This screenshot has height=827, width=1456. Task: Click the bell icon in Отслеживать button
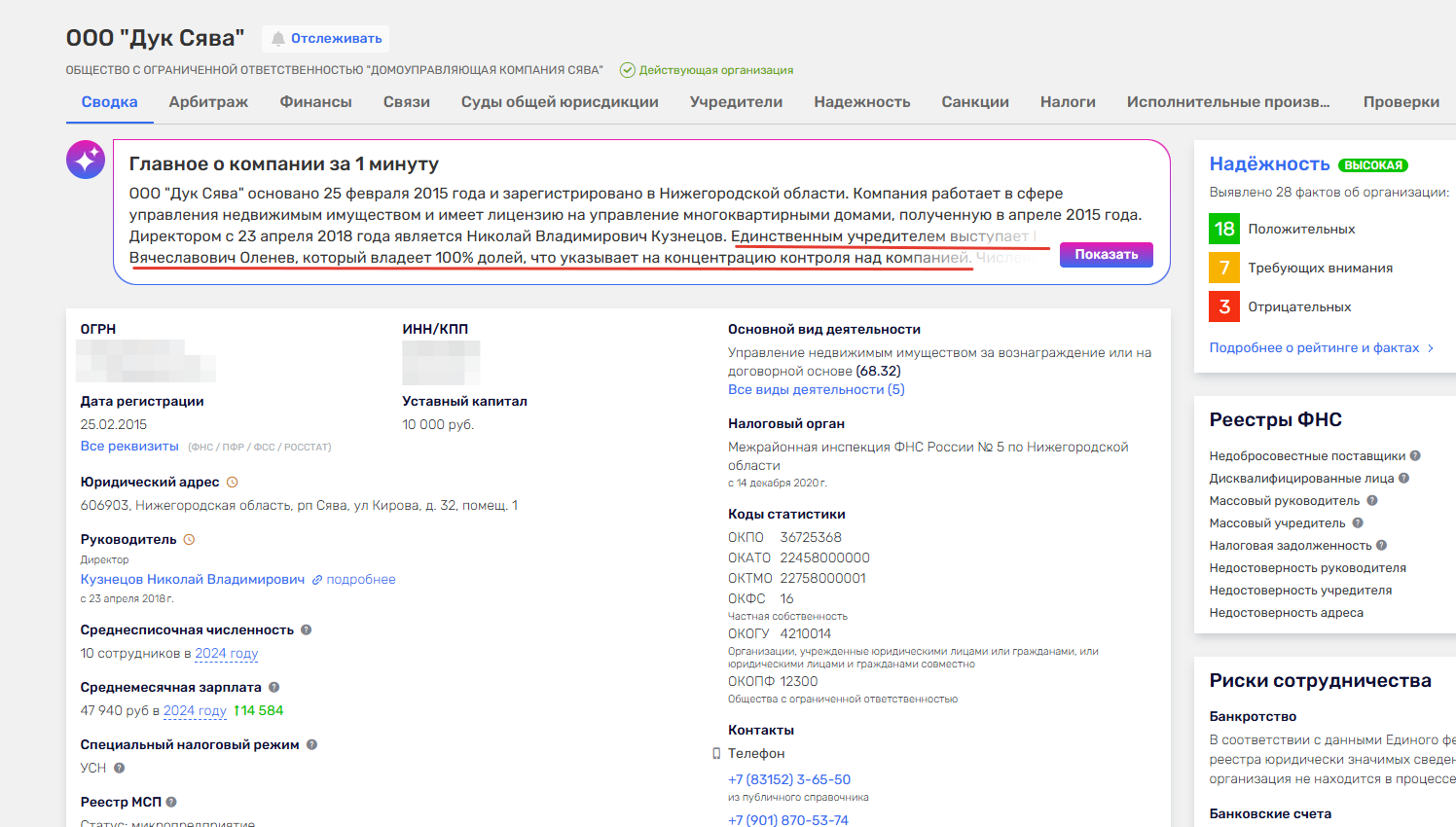(x=278, y=39)
